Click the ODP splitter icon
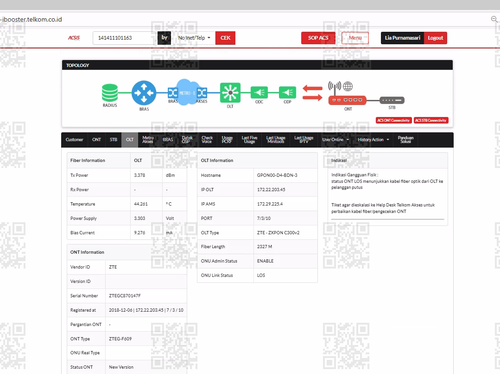The height and width of the screenshot is (374, 500). pos(287,92)
